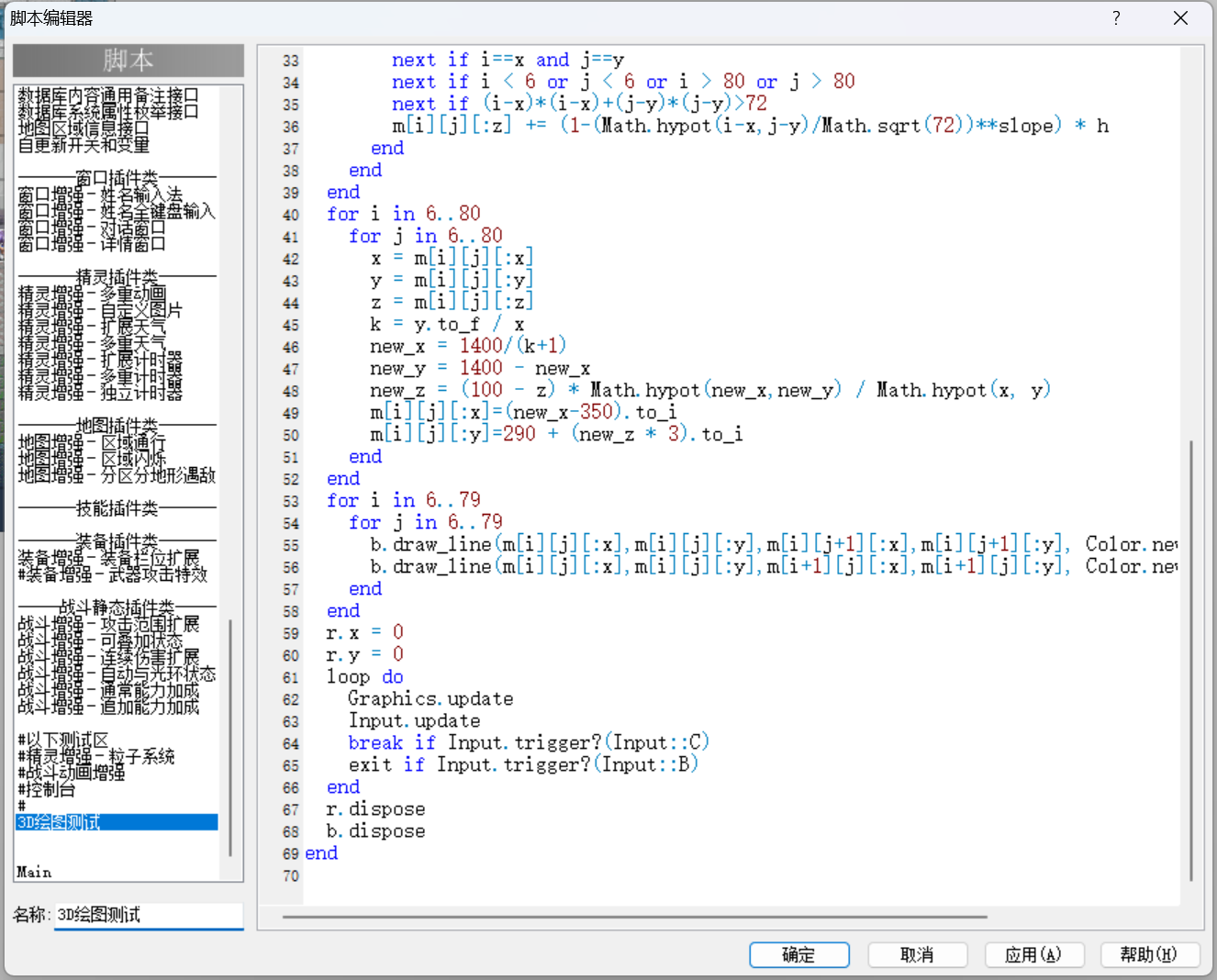Select script 地图增强 - 分区分地形遇敌

(x=117, y=474)
